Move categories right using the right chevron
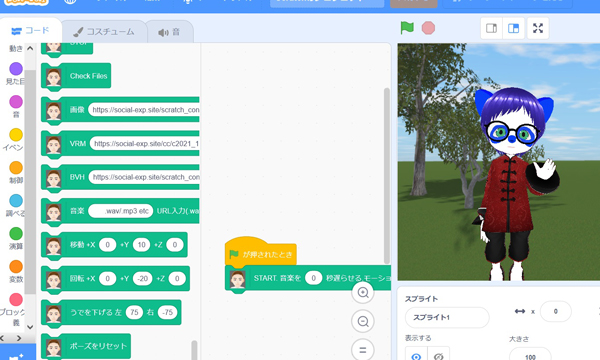This screenshot has width=600, height=360. pyautogui.click(x=19, y=338)
